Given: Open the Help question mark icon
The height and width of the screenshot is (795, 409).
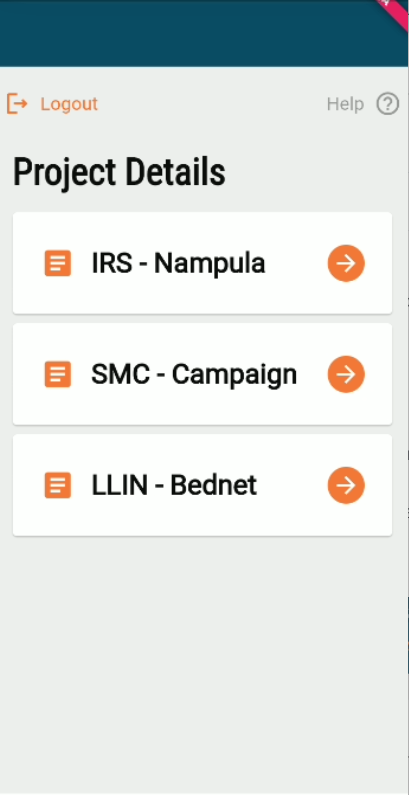Looking at the screenshot, I should point(388,104).
